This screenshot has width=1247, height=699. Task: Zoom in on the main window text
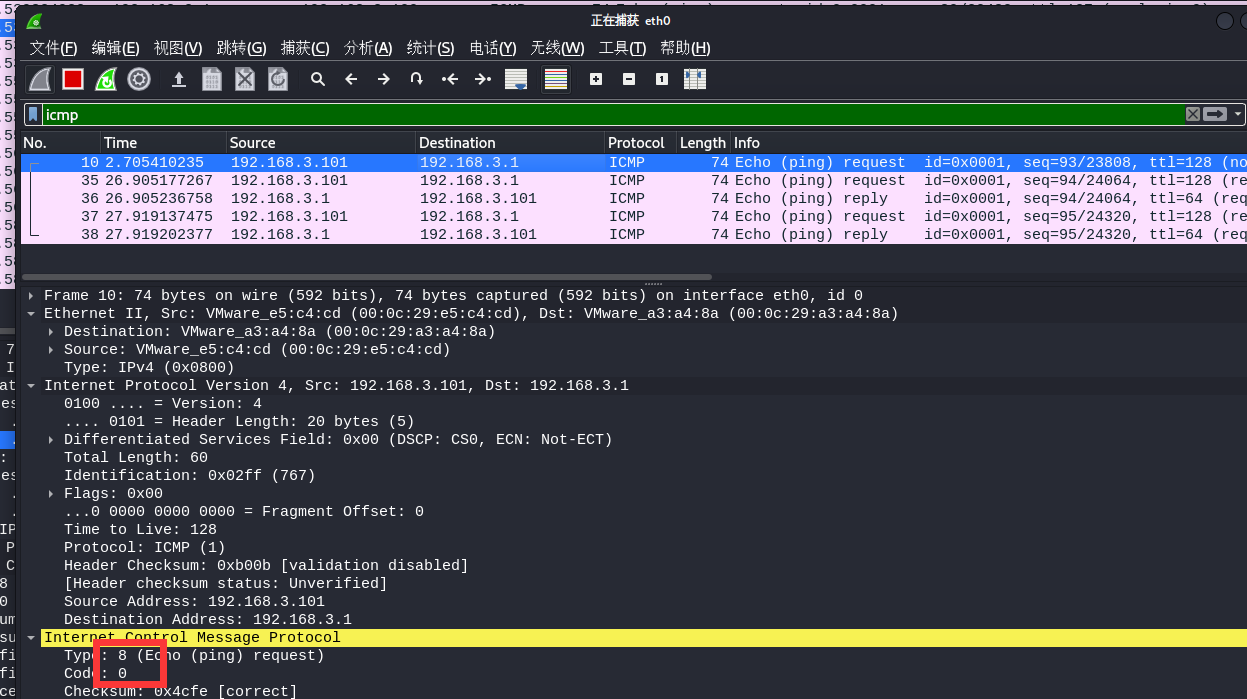click(596, 79)
